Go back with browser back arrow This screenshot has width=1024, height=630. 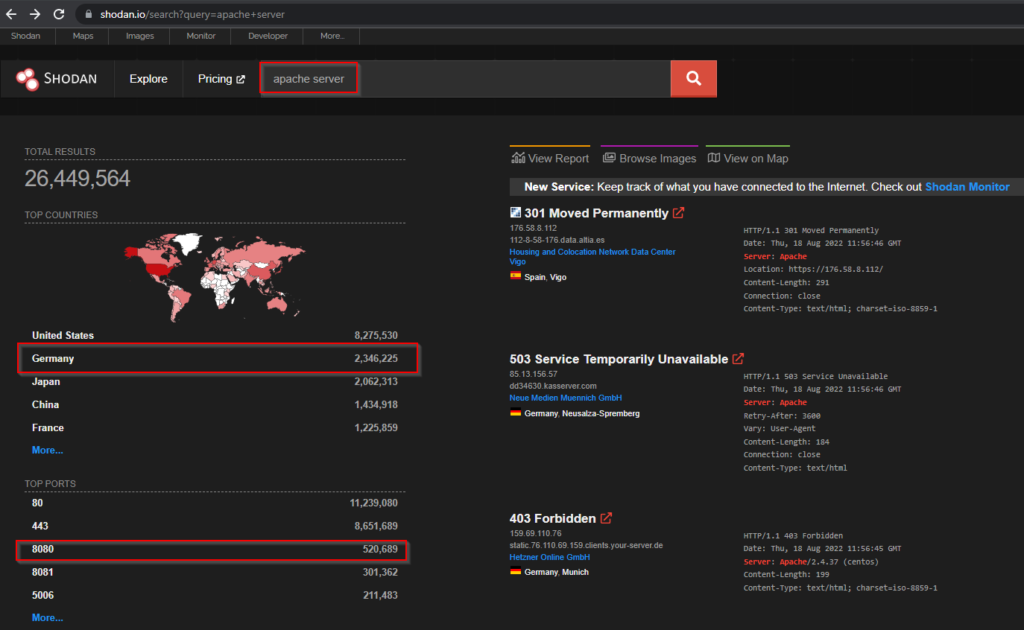click(x=11, y=14)
